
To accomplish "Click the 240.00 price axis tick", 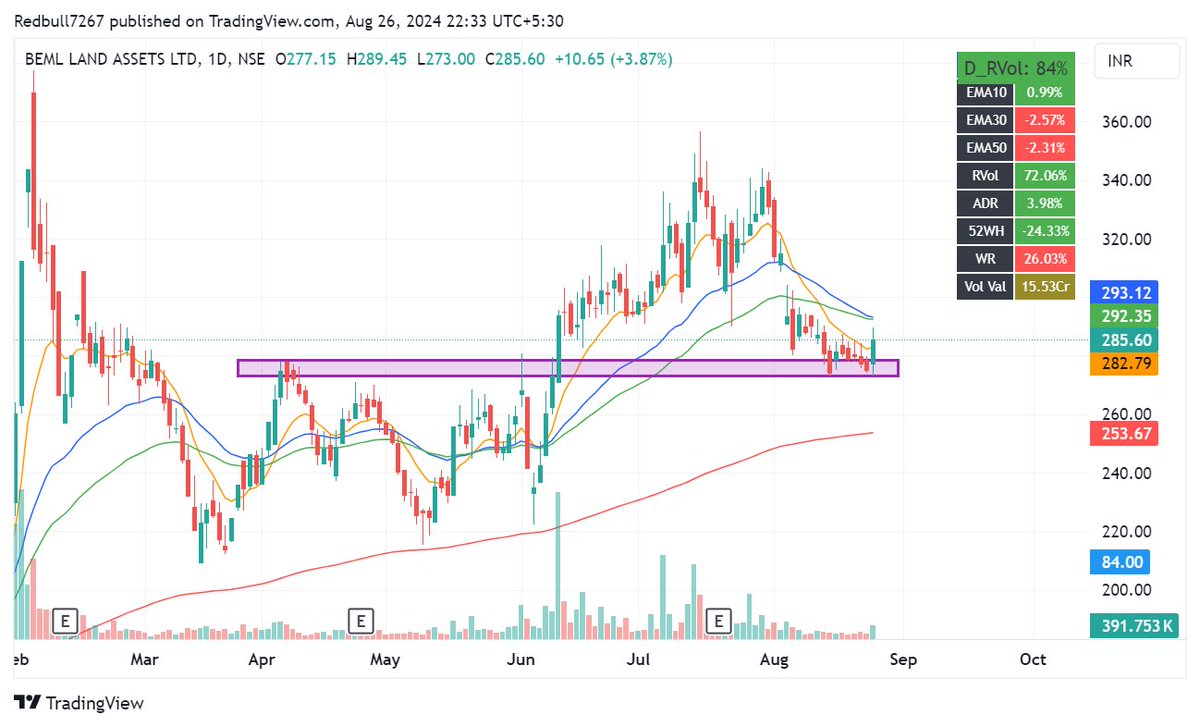I will tap(1126, 474).
